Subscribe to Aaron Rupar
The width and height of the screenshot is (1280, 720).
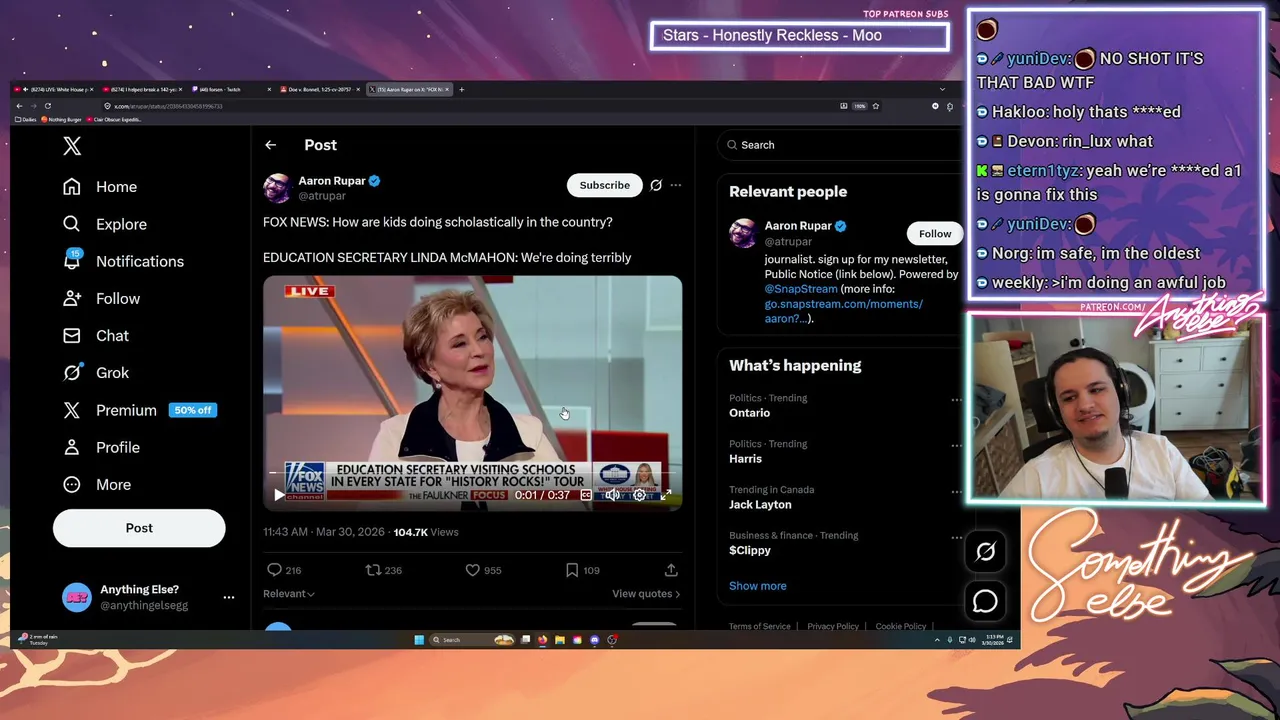tap(605, 185)
